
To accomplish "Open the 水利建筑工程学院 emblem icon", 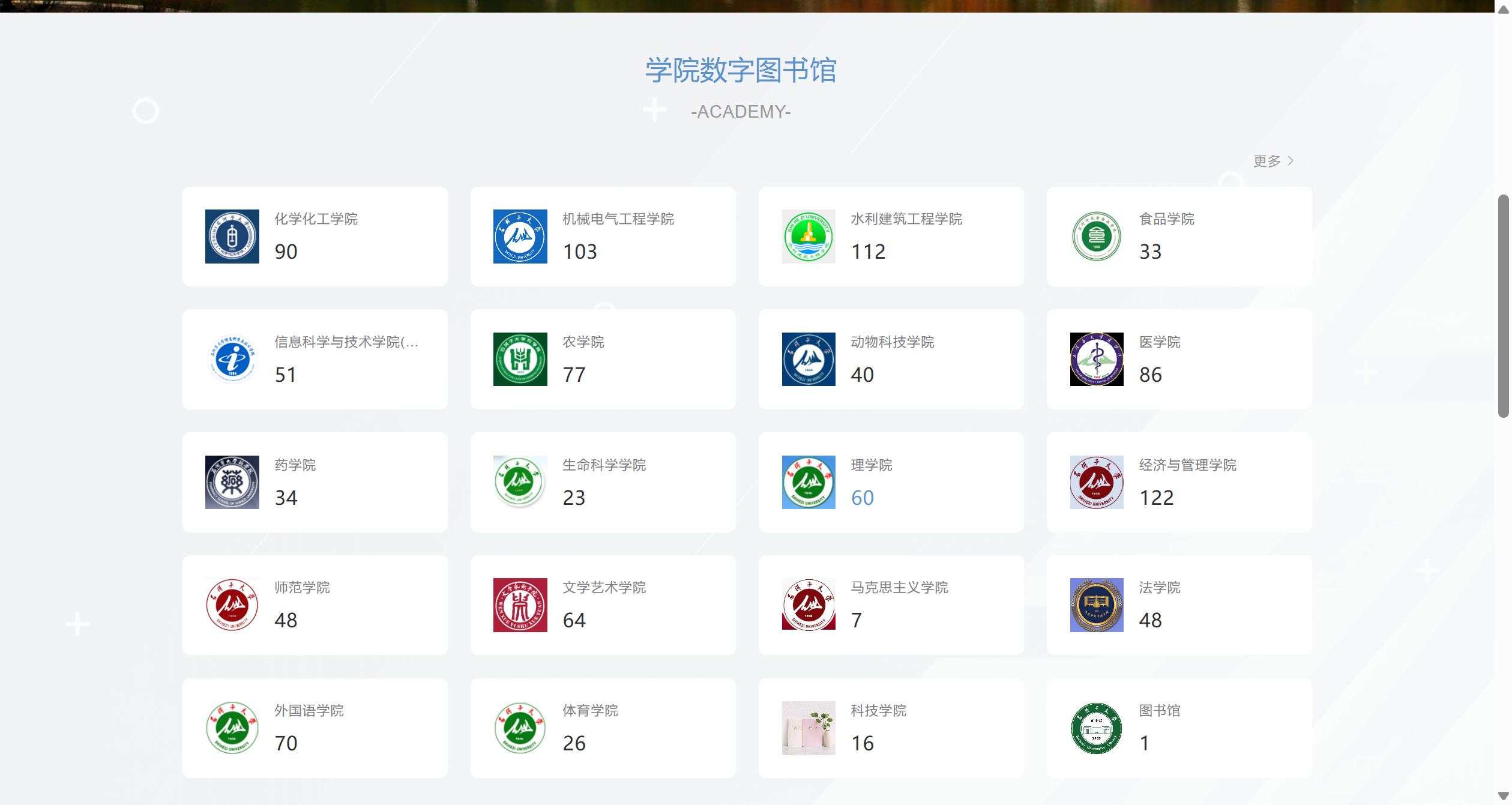I will [808, 237].
